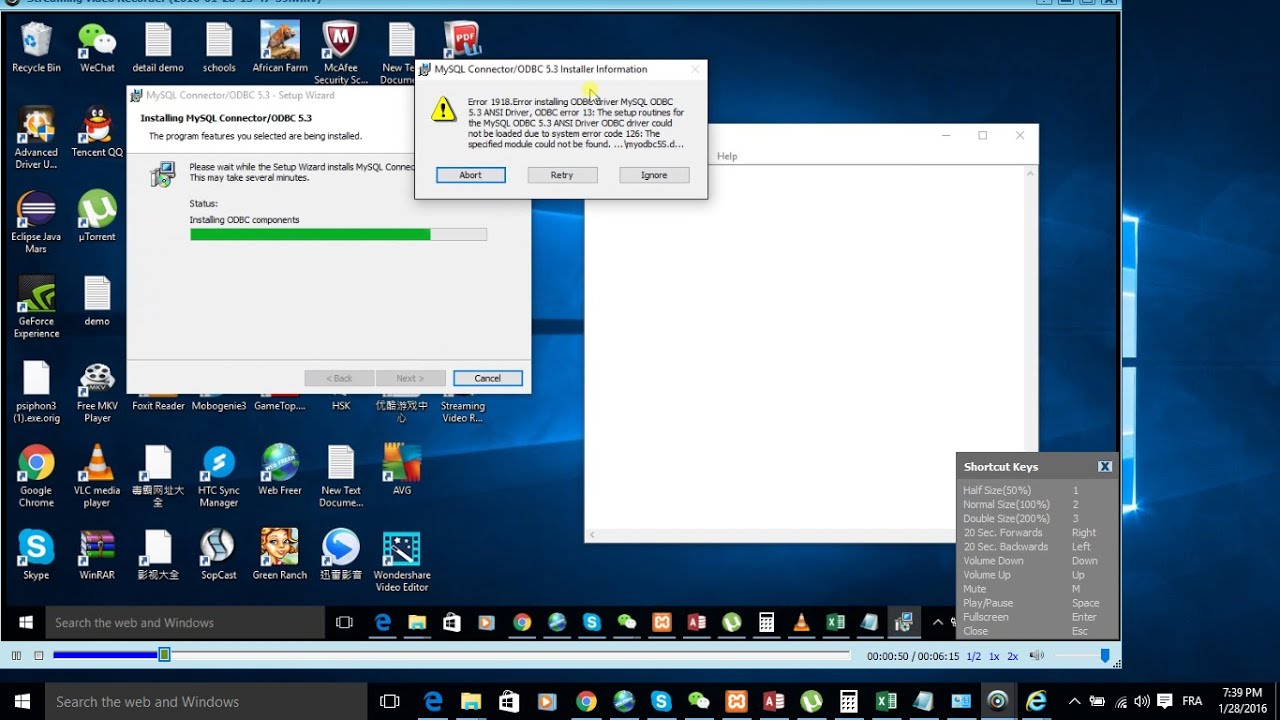
Task: Click 'Half Size(50%)' row in Shortcut Keys
Action: (x=1036, y=491)
